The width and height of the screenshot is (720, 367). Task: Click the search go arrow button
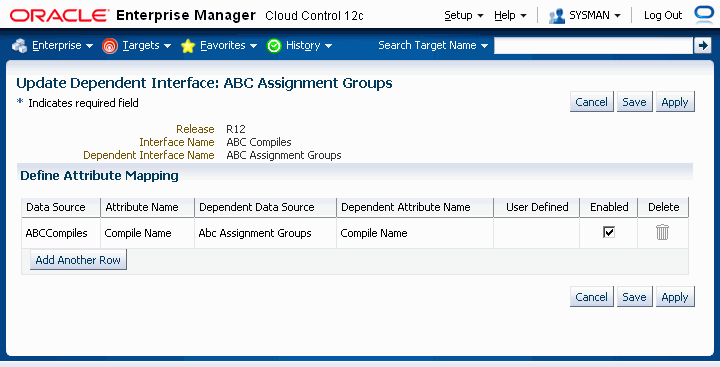tap(703, 45)
